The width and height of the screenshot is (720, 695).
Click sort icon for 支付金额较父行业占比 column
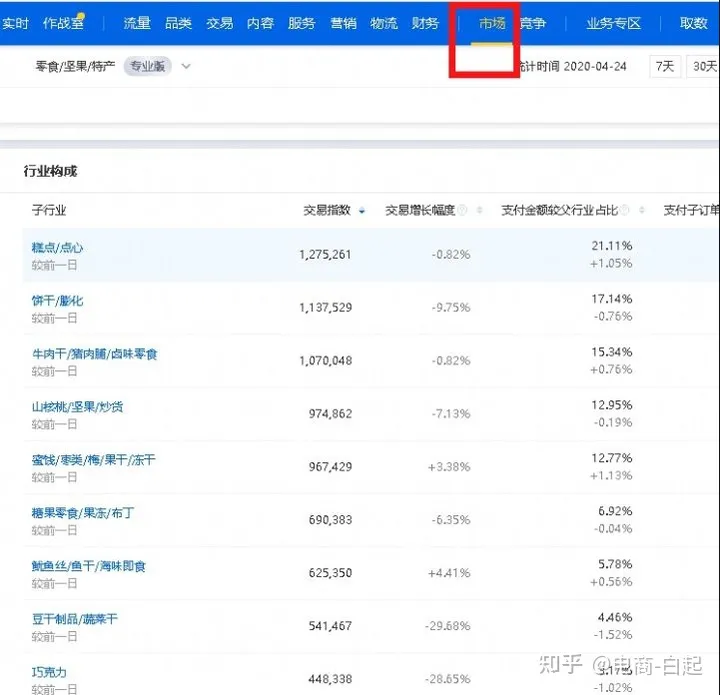point(642,210)
